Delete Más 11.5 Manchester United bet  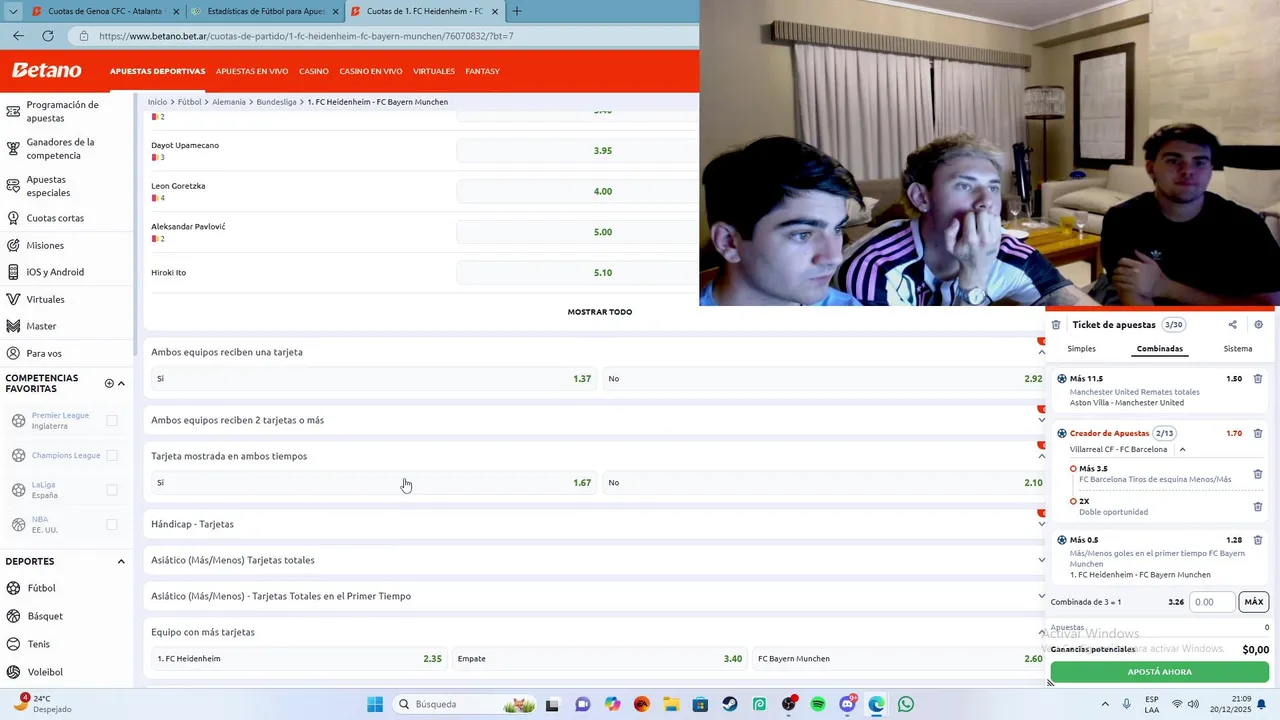click(1258, 379)
